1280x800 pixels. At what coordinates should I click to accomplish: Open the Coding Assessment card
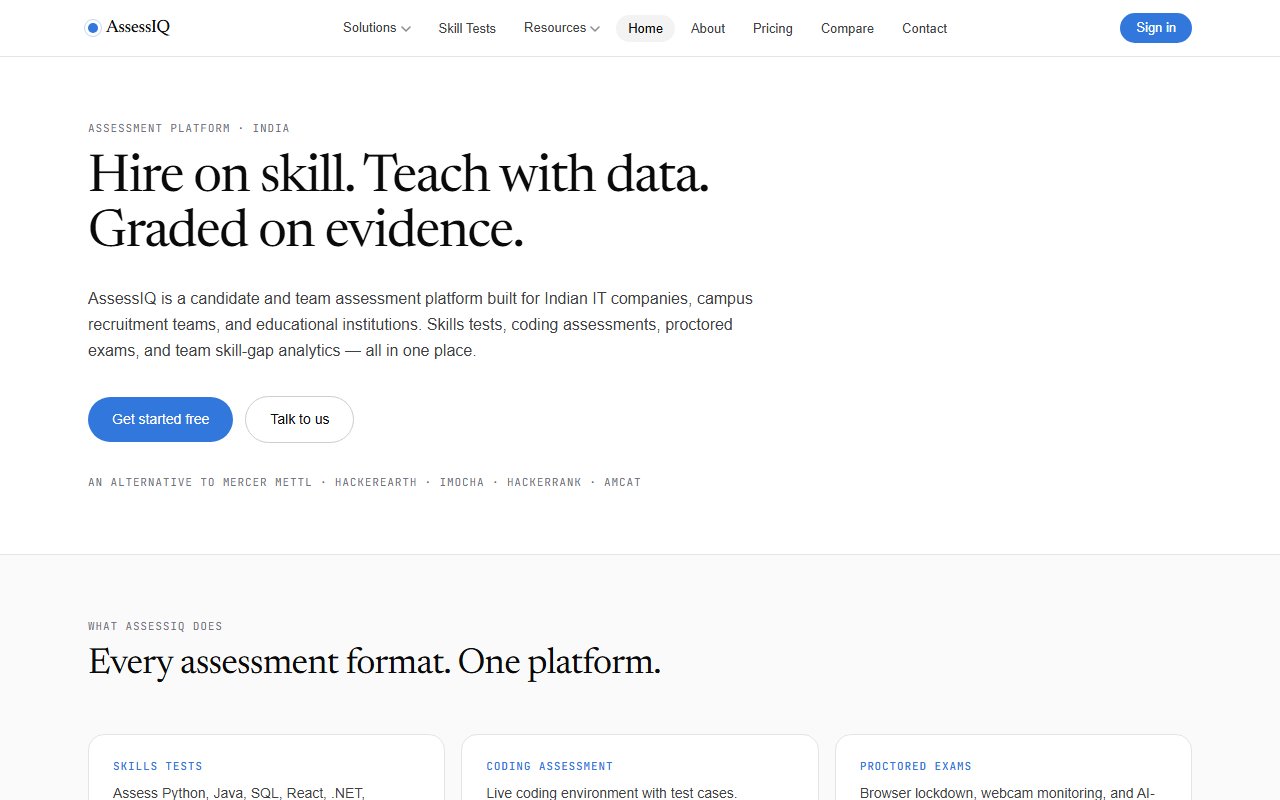[x=640, y=768]
